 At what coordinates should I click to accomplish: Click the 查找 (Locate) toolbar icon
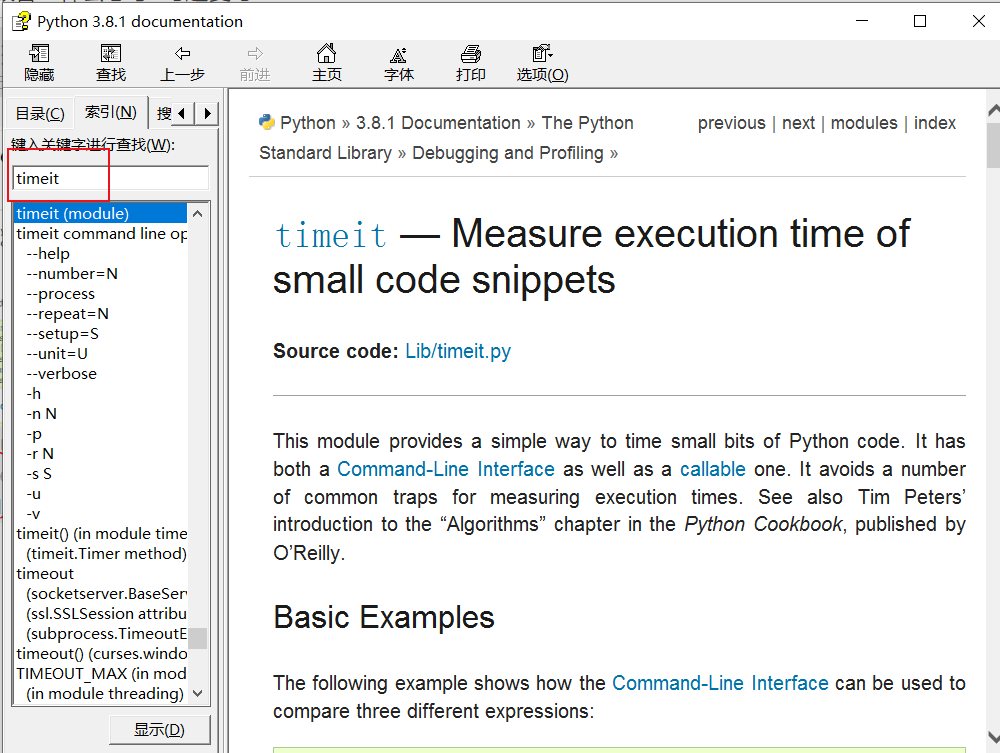coord(111,63)
